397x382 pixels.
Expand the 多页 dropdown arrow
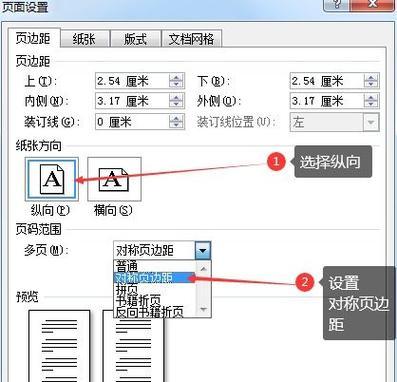coord(203,250)
